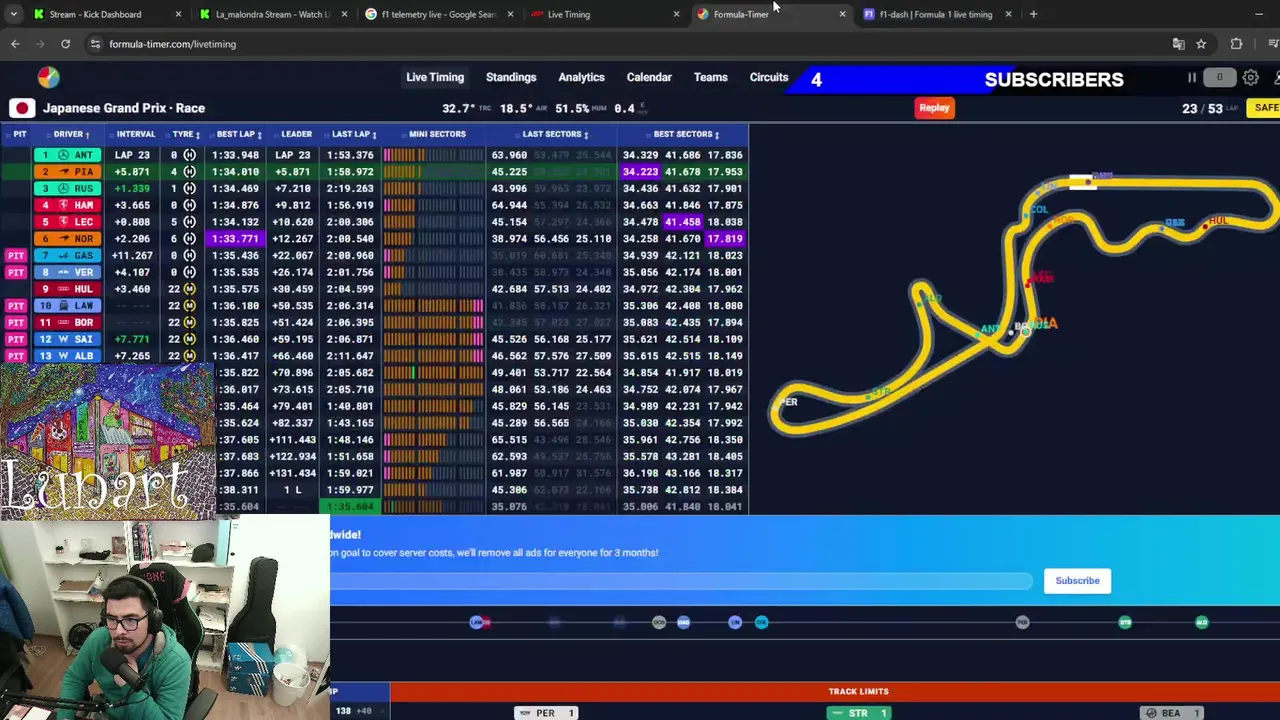Select the NOR driver row badge
This screenshot has height=720, width=1280.
(67, 239)
